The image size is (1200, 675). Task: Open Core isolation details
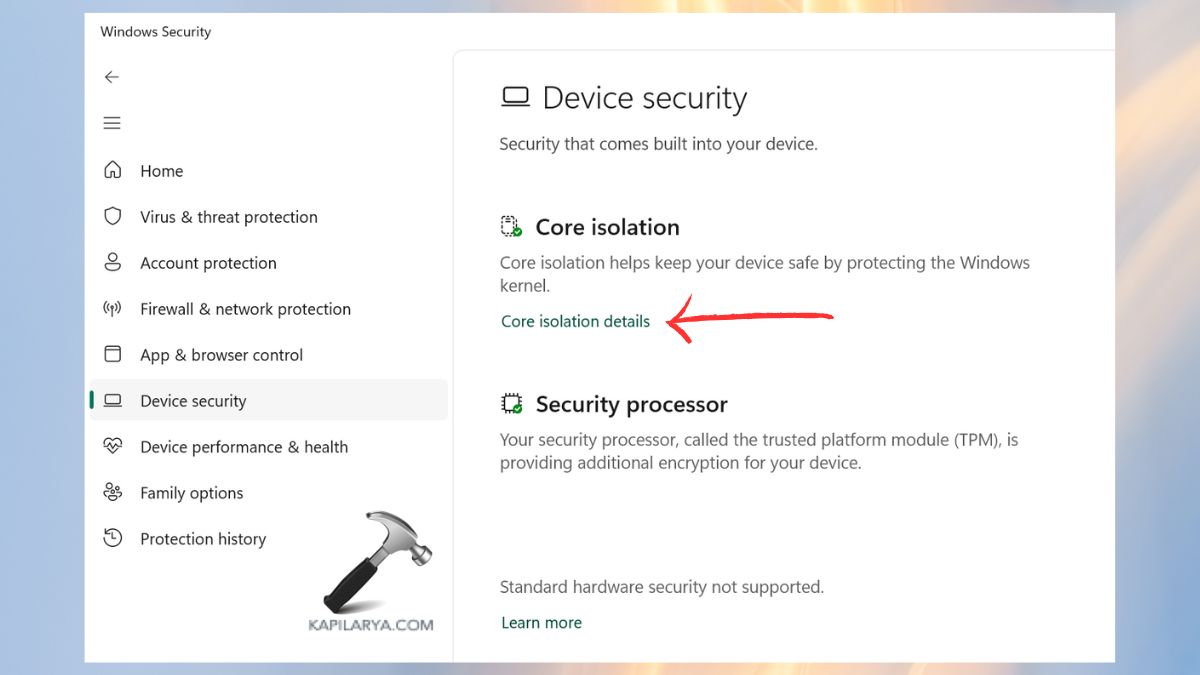click(x=575, y=321)
